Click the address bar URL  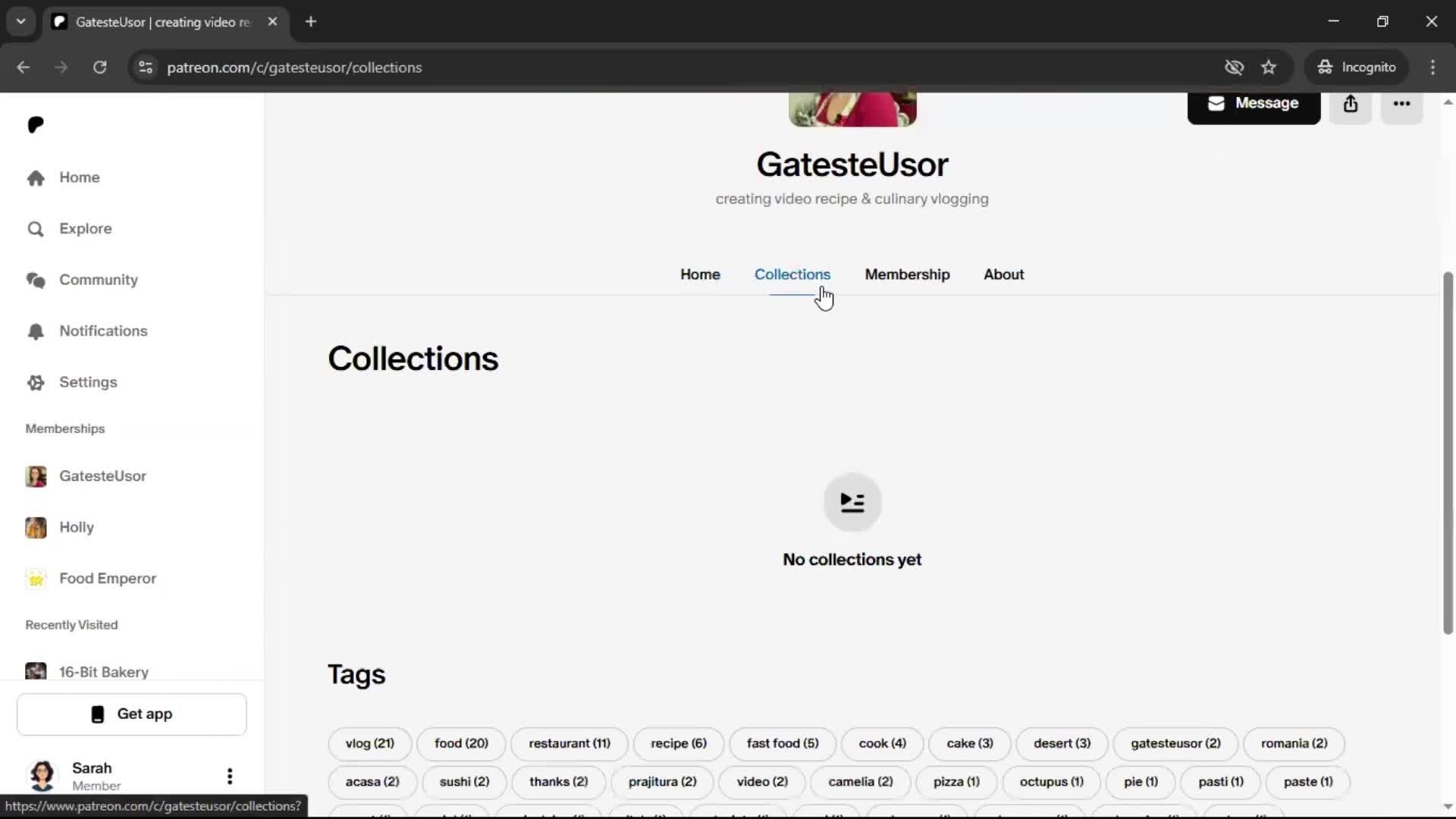[x=294, y=67]
